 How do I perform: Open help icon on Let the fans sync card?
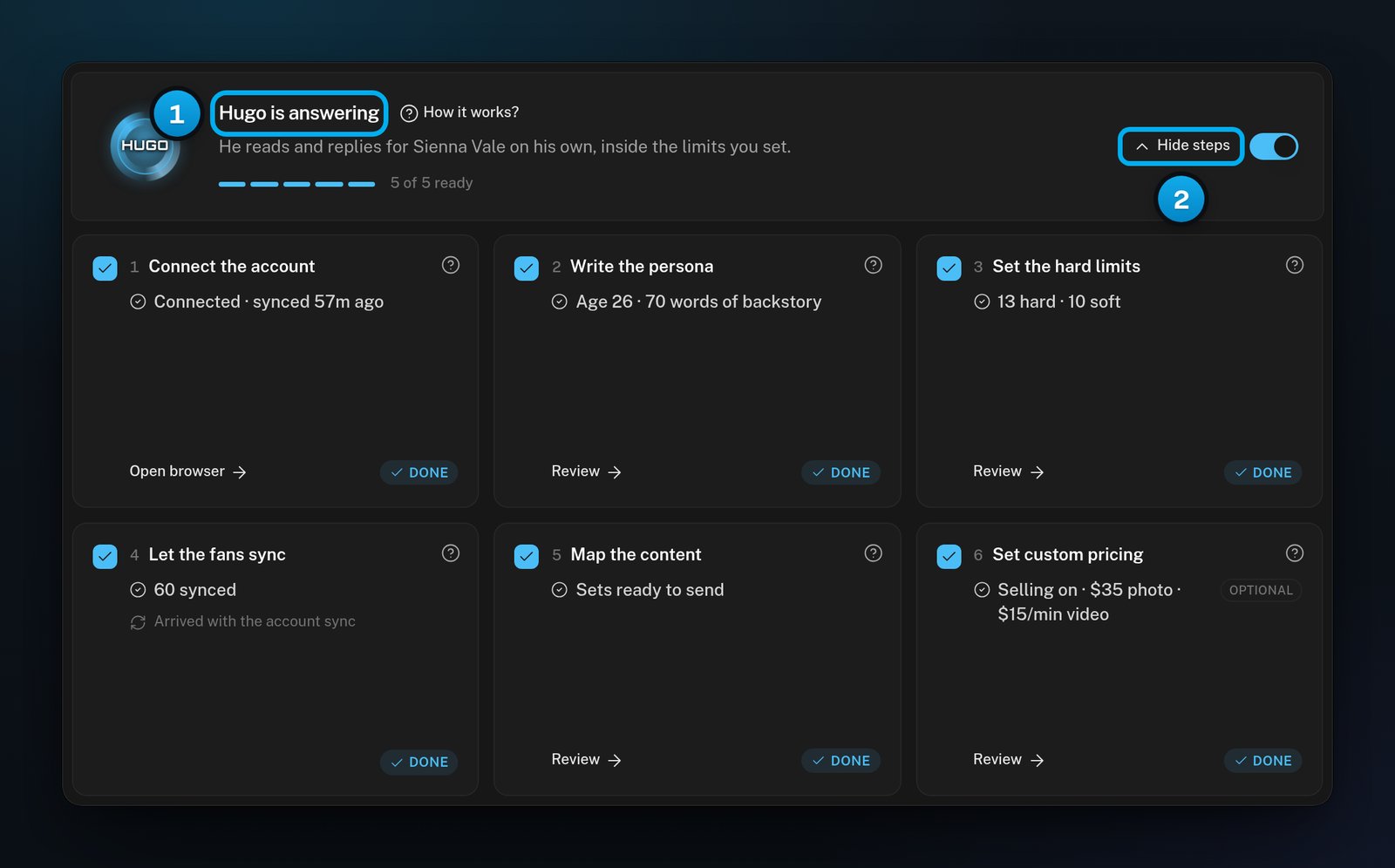coord(451,553)
